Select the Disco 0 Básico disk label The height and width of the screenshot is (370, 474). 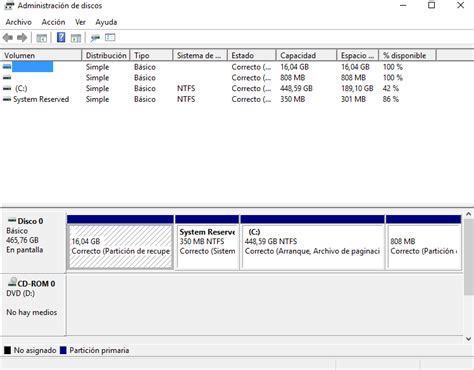(33, 242)
